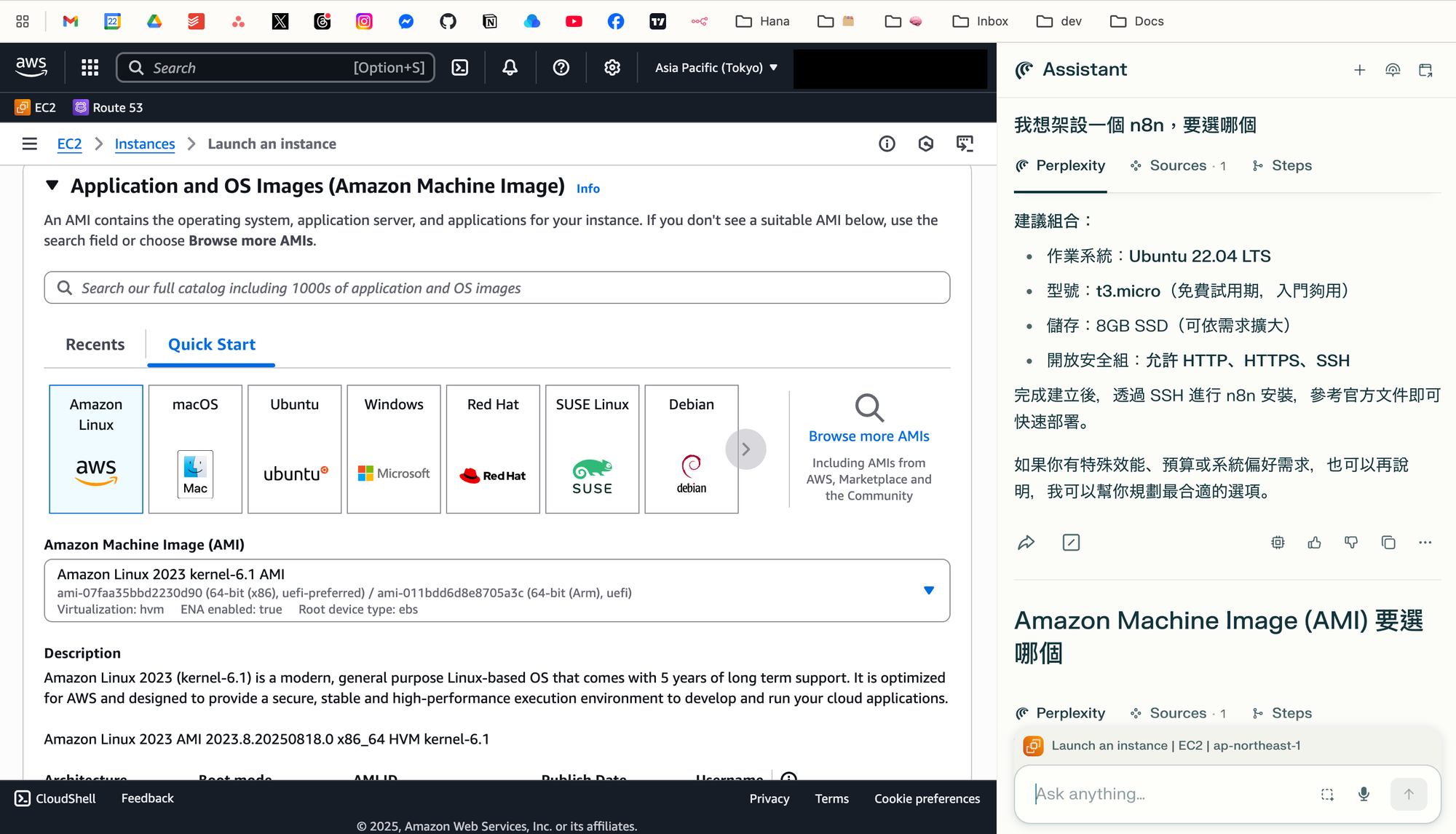Select Quick Start tab

pos(212,345)
